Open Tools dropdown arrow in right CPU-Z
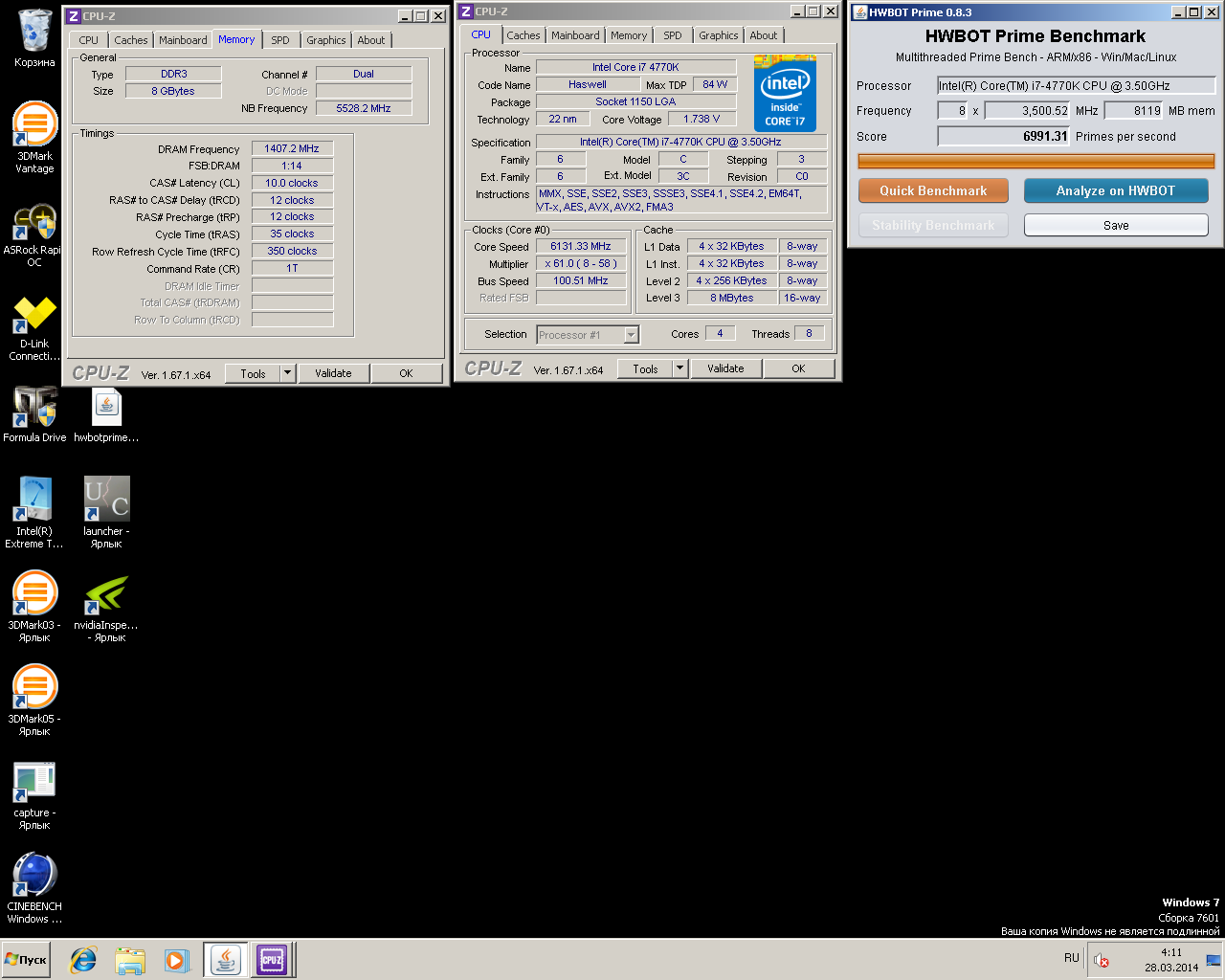Image resolution: width=1225 pixels, height=980 pixels. (679, 368)
